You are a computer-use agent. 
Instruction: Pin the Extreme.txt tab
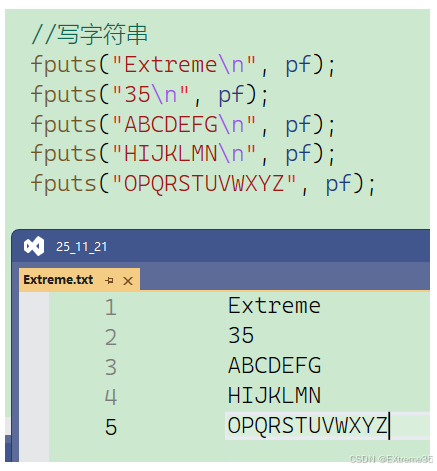point(109,281)
